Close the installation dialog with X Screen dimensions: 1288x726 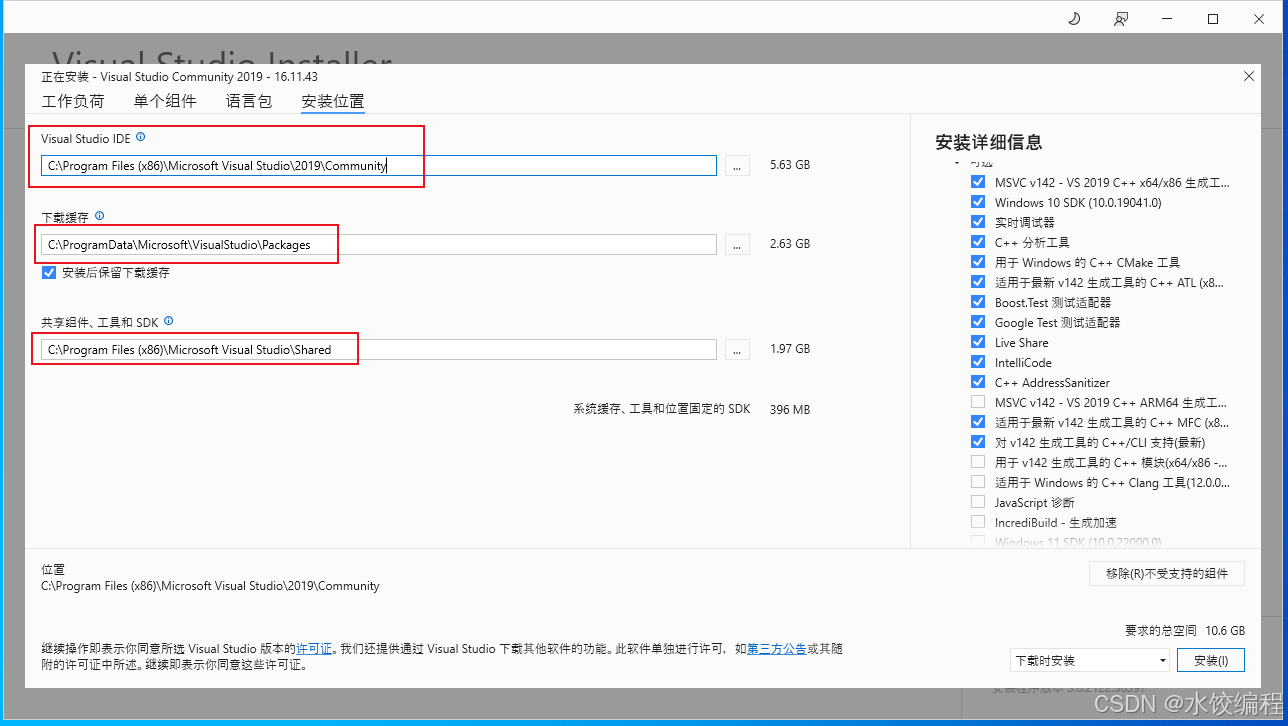point(1248,76)
